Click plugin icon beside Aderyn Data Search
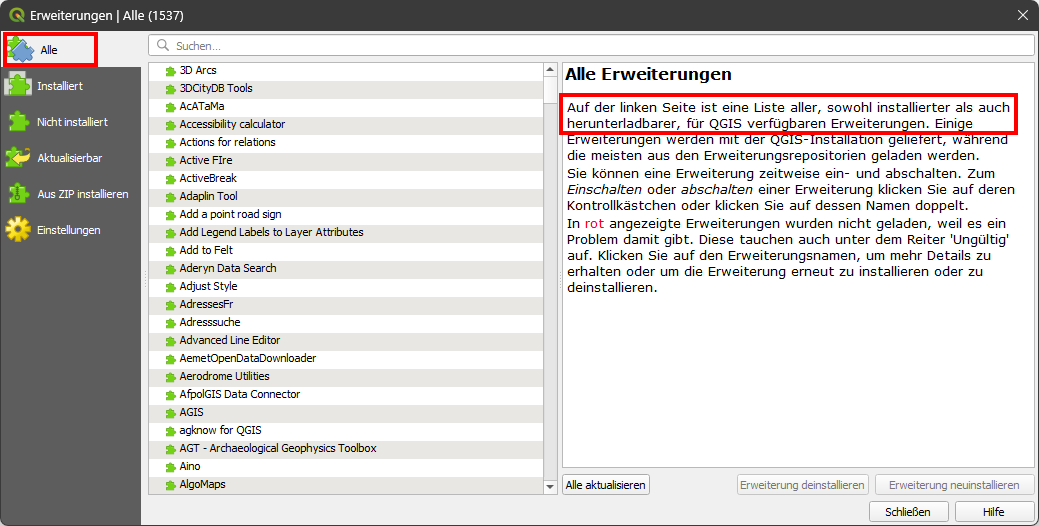The width and height of the screenshot is (1039, 526). coord(170,269)
